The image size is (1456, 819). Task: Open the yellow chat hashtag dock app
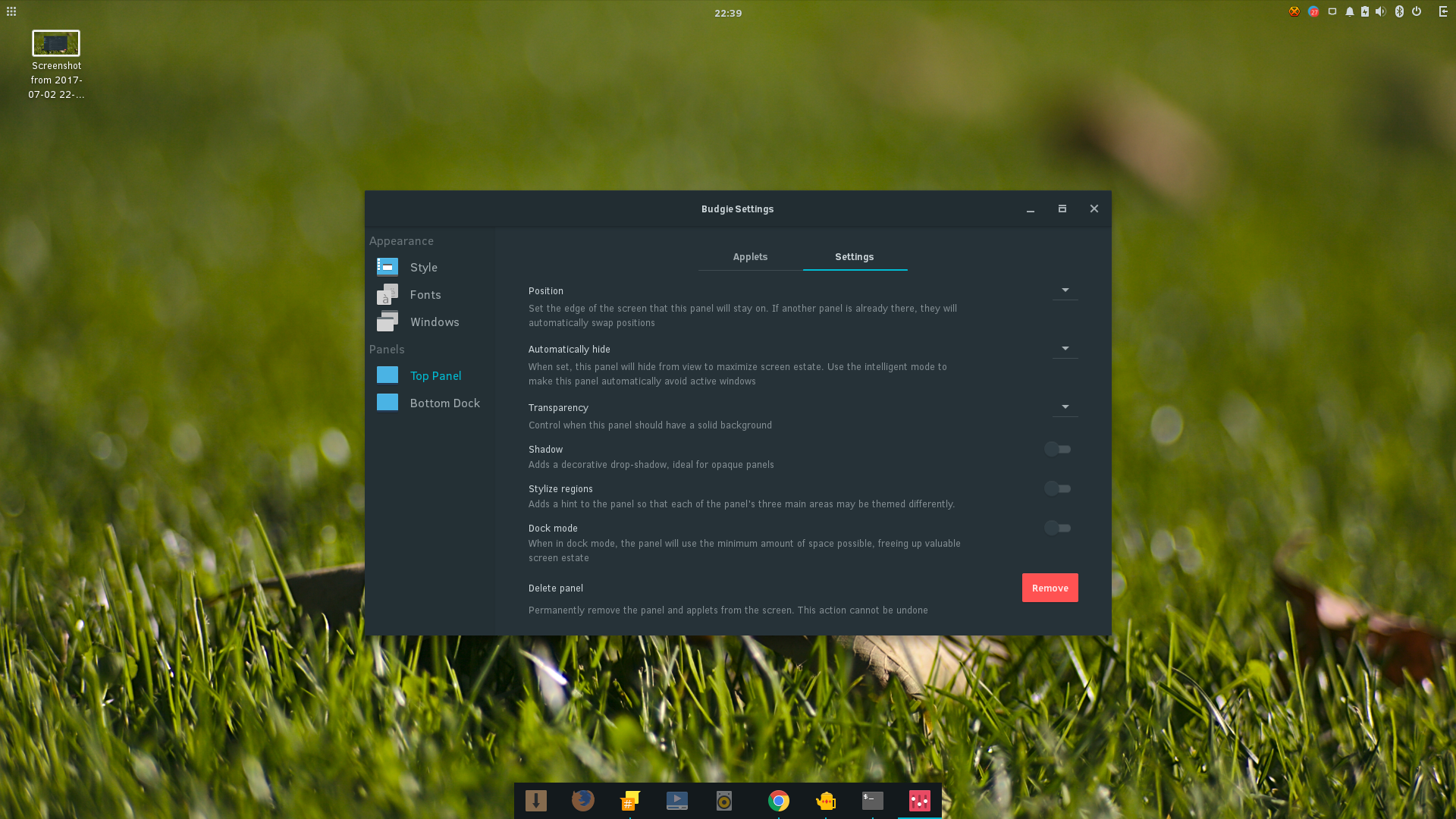630,801
